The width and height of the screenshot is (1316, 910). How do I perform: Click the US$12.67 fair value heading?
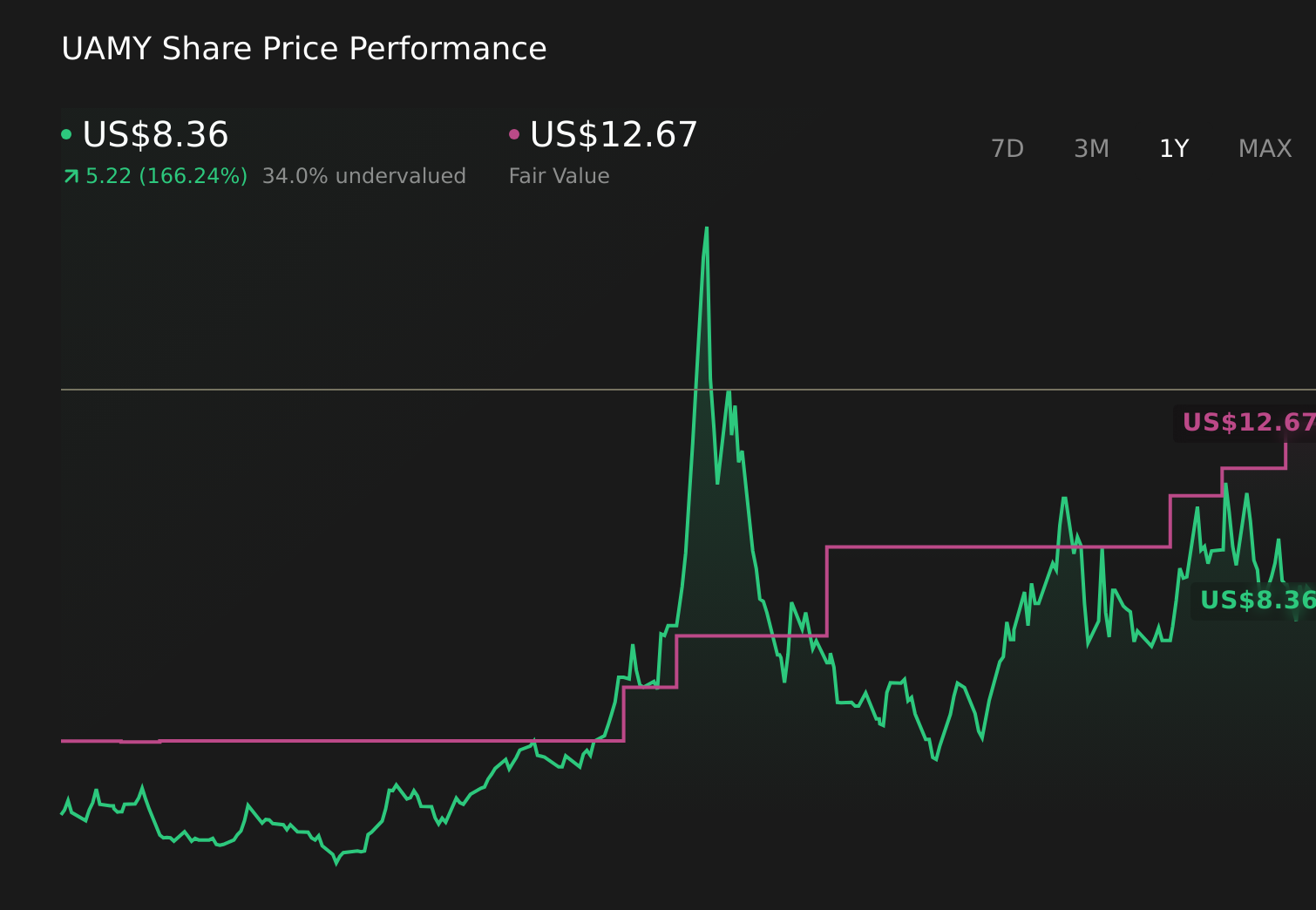[x=614, y=135]
